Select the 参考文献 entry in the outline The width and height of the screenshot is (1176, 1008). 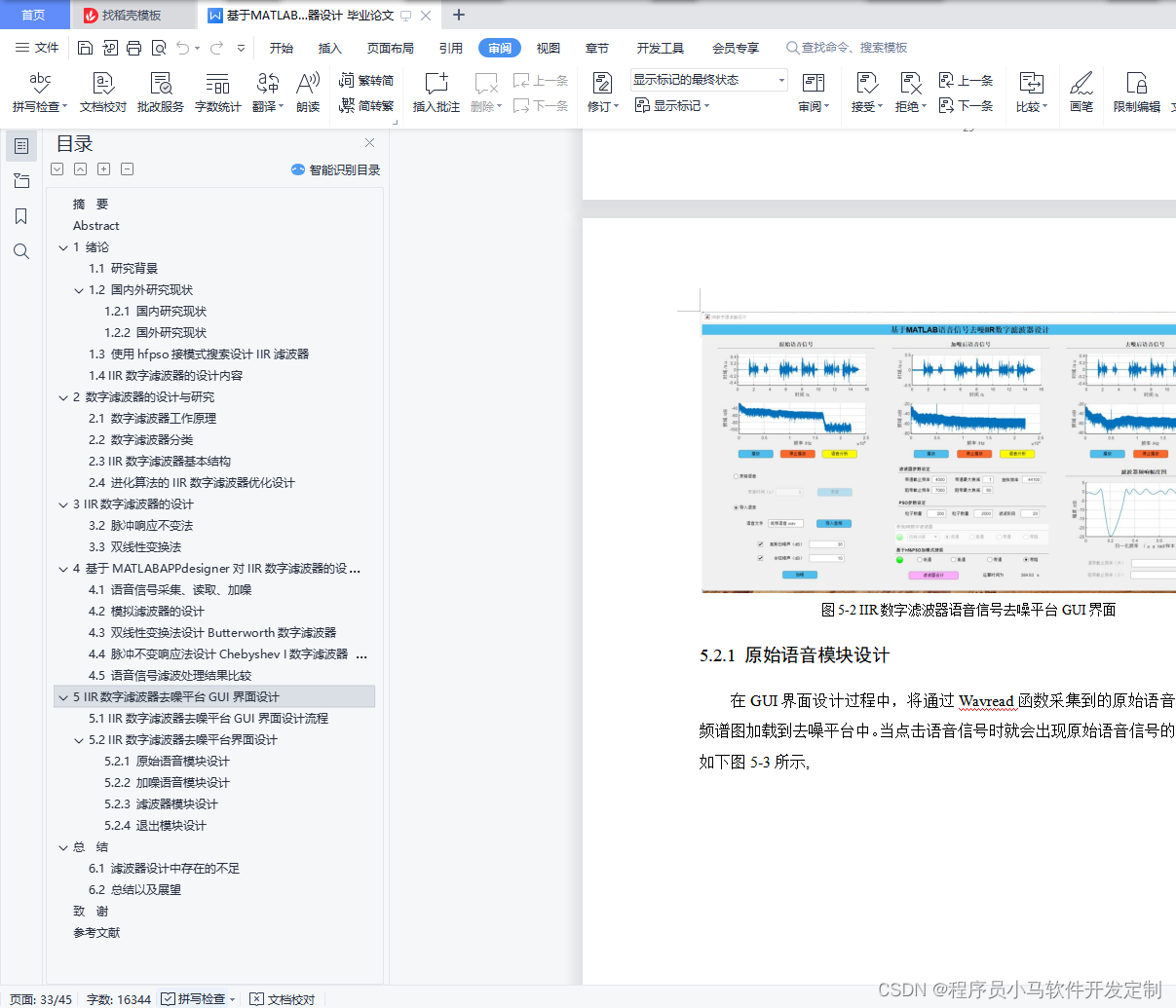(x=97, y=932)
